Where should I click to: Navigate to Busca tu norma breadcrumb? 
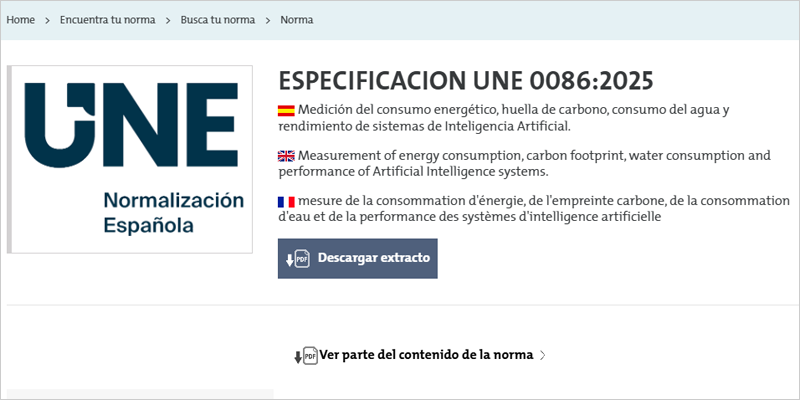217,20
